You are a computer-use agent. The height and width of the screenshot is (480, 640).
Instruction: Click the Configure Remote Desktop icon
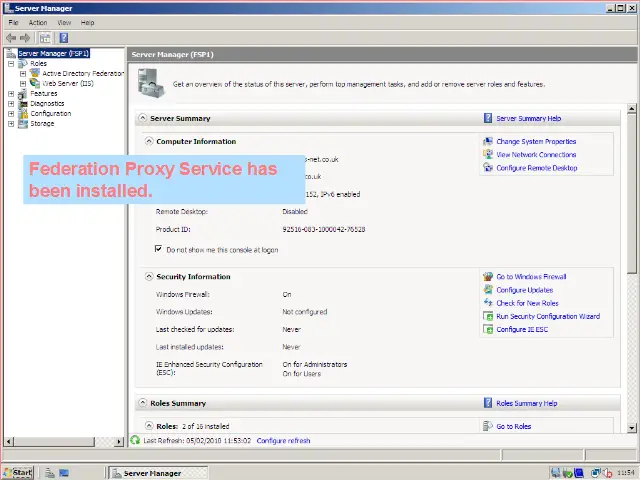[488, 168]
